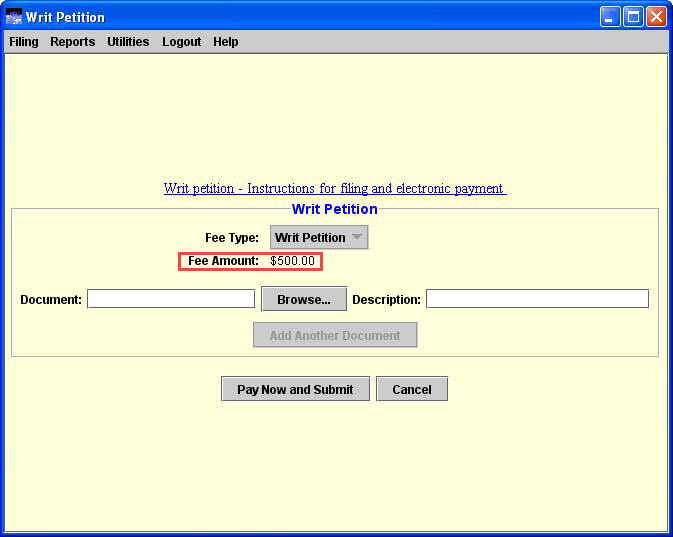Image resolution: width=673 pixels, height=537 pixels.
Task: Click Add Another Document button
Action: pos(335,335)
